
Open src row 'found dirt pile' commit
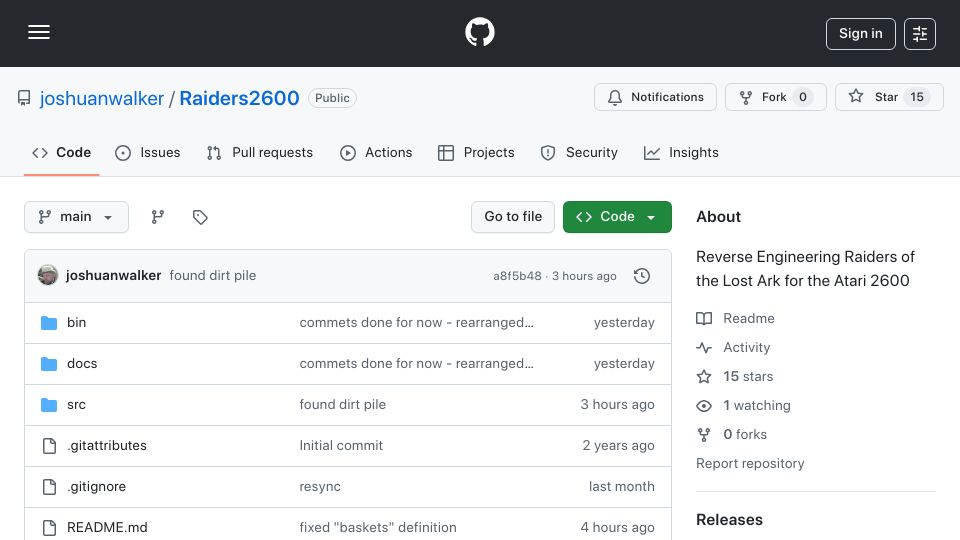tap(342, 405)
